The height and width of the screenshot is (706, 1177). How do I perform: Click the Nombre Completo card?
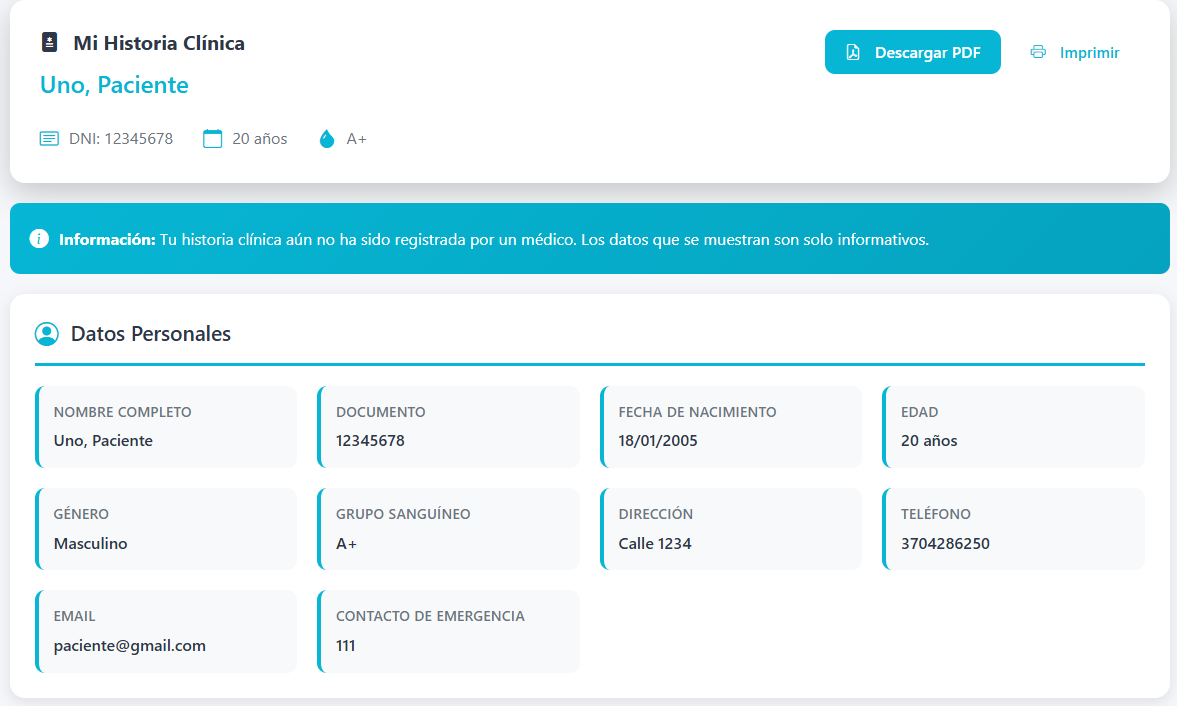(x=166, y=427)
